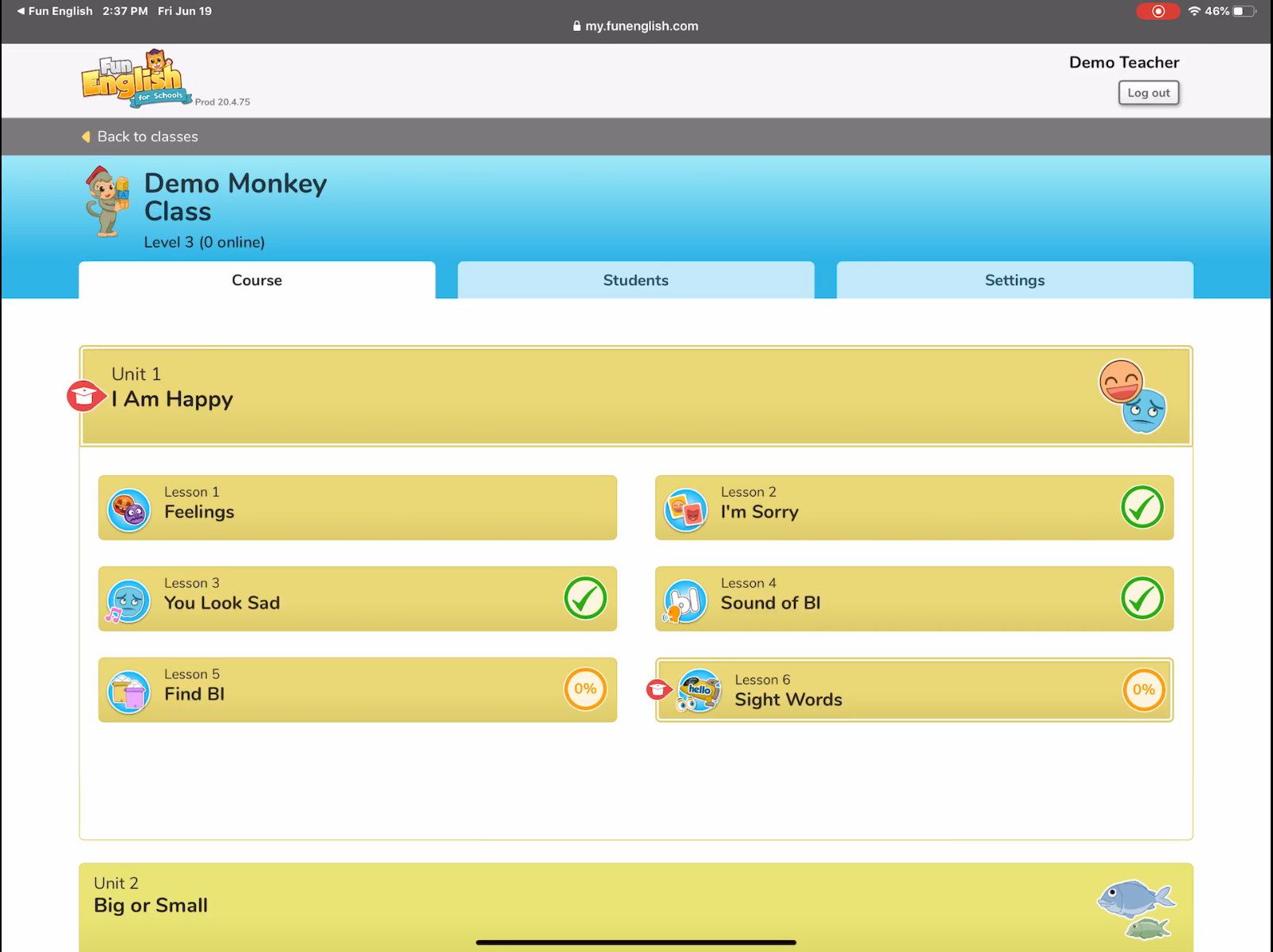The width and height of the screenshot is (1273, 952).
Task: Click the green checkmark on You Look Sad
Action: tap(585, 598)
